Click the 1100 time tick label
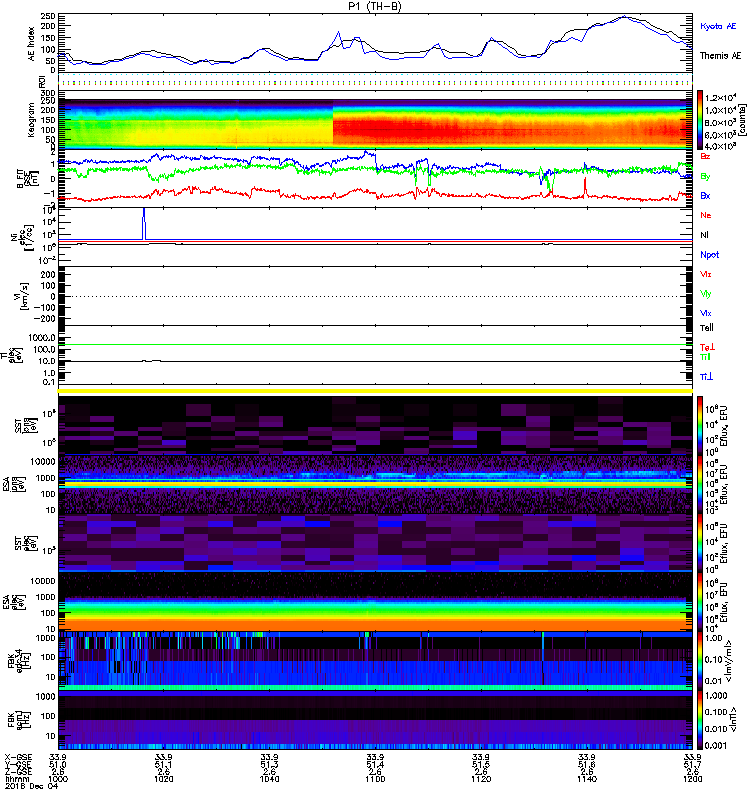This screenshot has height=800, width=750. 375,779
